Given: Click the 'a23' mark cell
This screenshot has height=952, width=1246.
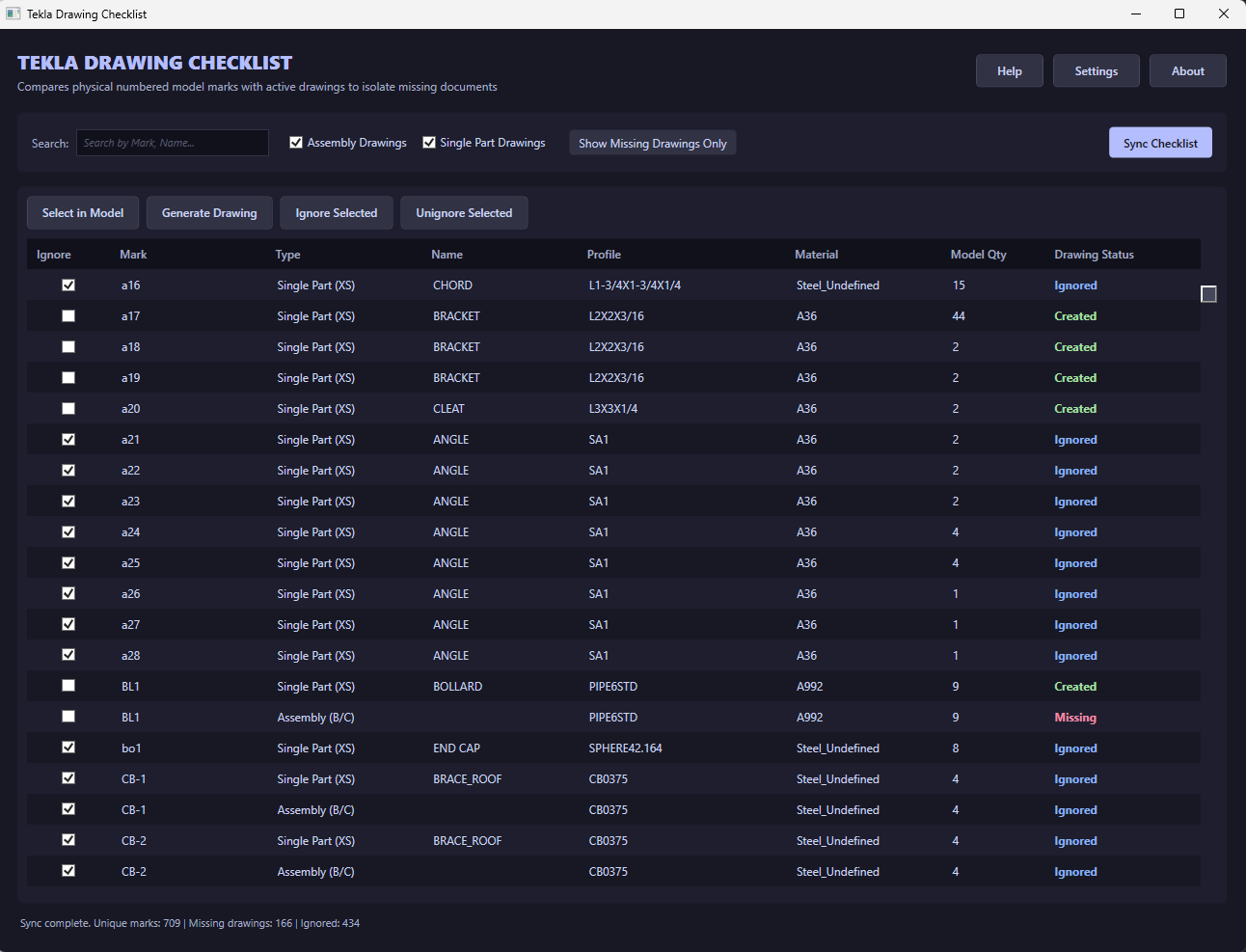Looking at the screenshot, I should pos(130,502).
